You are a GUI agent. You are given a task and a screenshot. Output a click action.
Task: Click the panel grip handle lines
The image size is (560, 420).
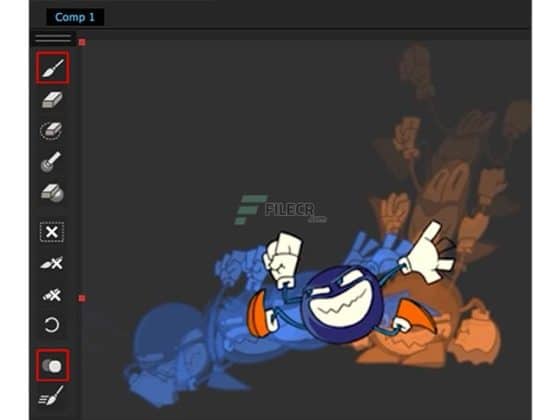point(53,38)
